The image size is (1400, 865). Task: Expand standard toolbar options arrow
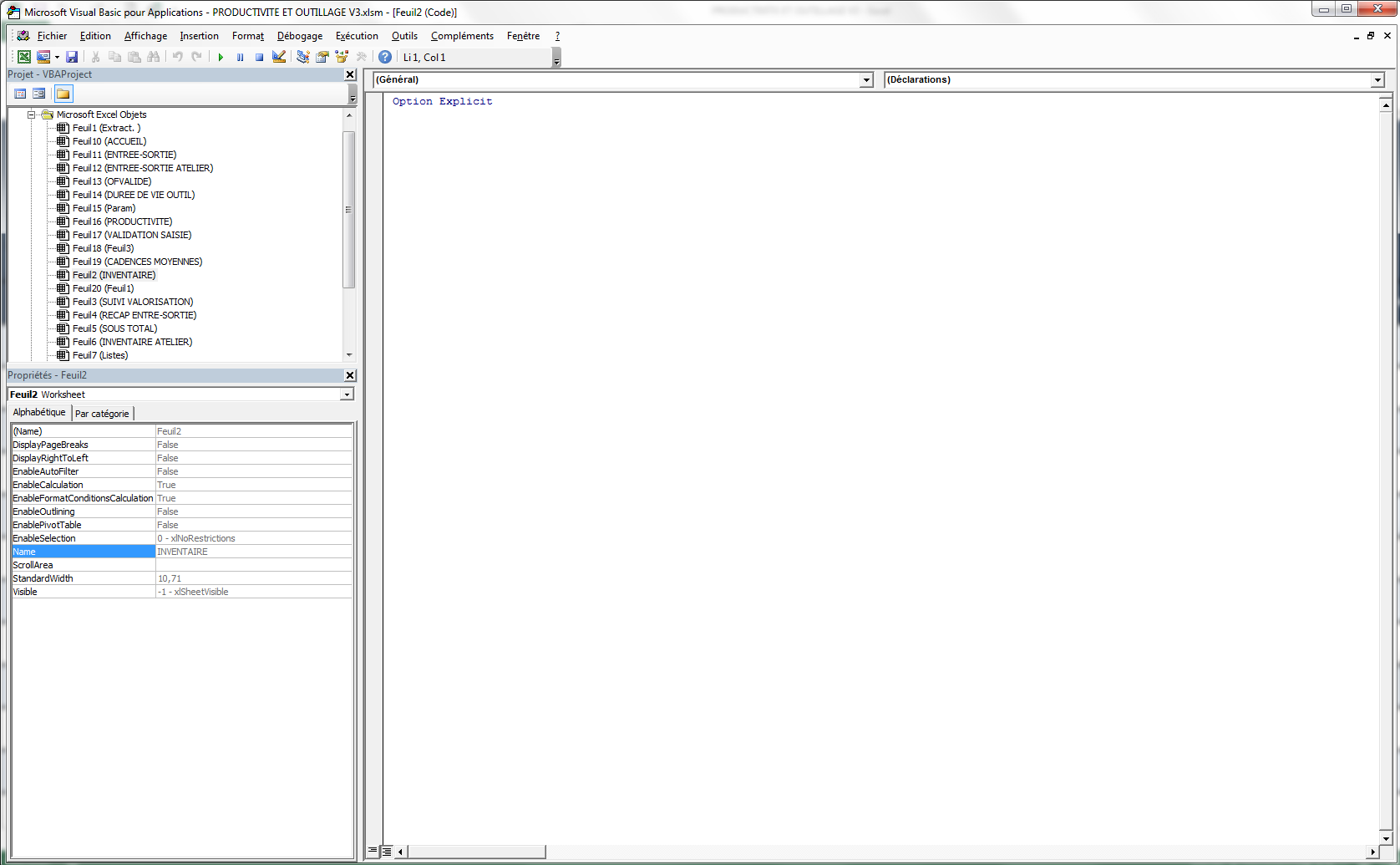[x=557, y=58]
